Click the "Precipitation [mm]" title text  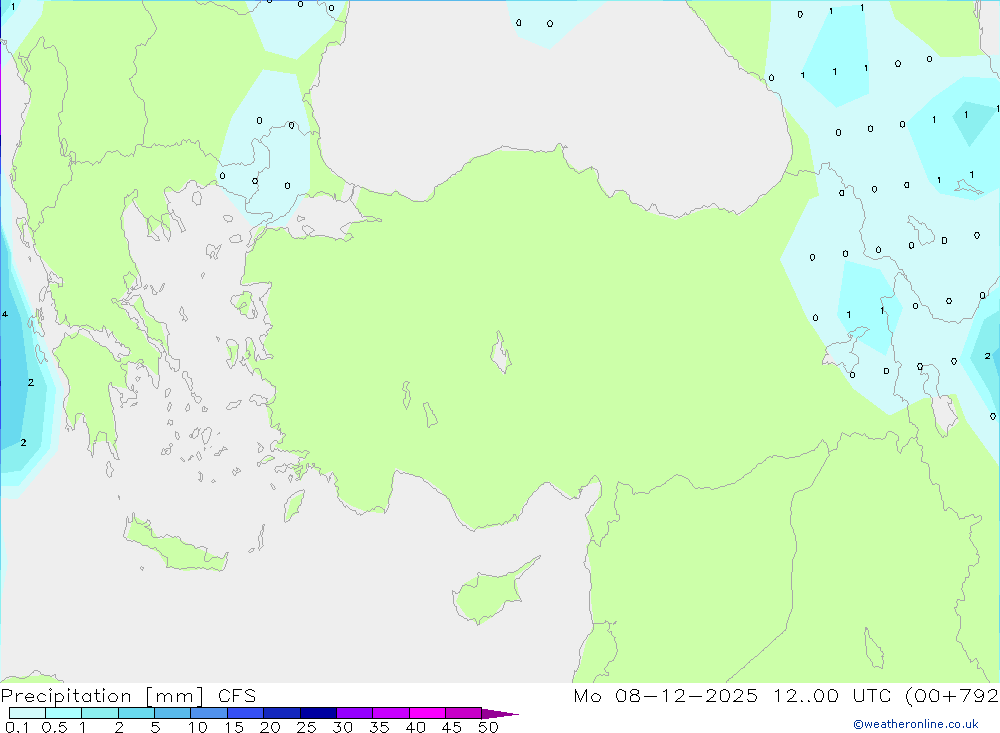103,696
